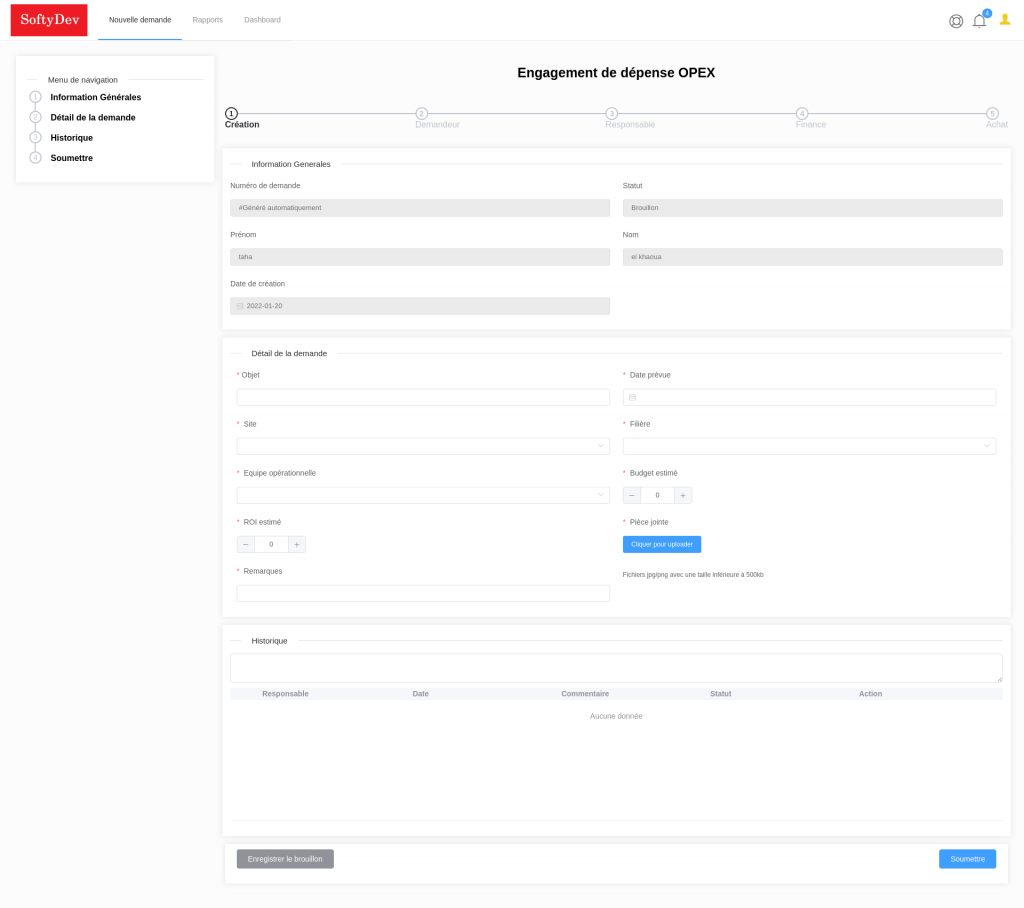This screenshot has height=908, width=1024.
Task: Open the help lifebuoy icon
Action: click(x=956, y=22)
